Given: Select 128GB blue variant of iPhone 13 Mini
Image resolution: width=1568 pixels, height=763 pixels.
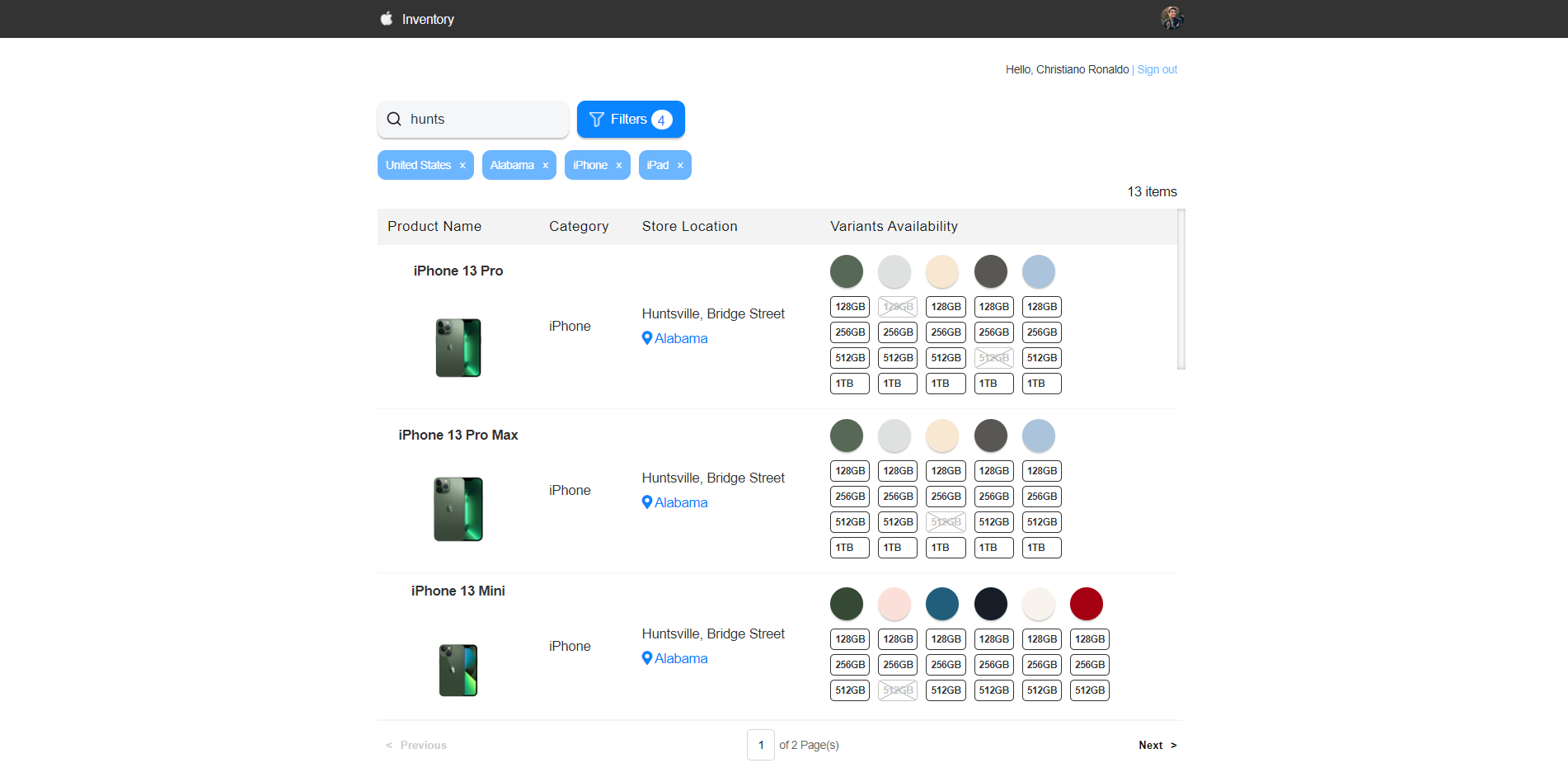Looking at the screenshot, I should click(946, 639).
